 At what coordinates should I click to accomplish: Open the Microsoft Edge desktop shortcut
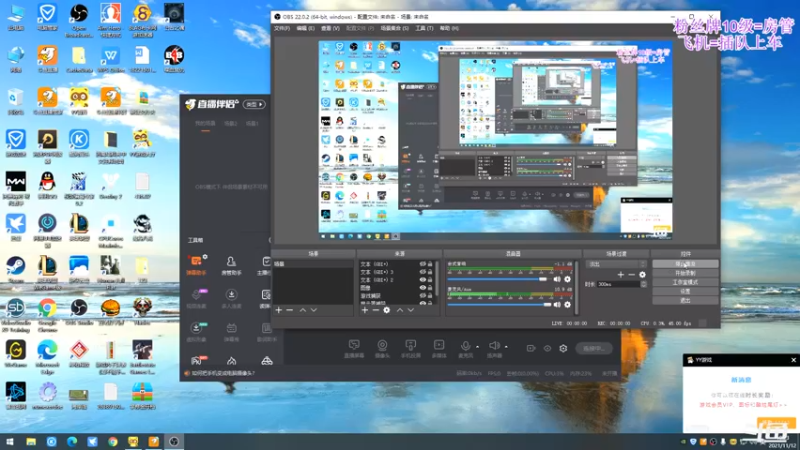coord(47,355)
